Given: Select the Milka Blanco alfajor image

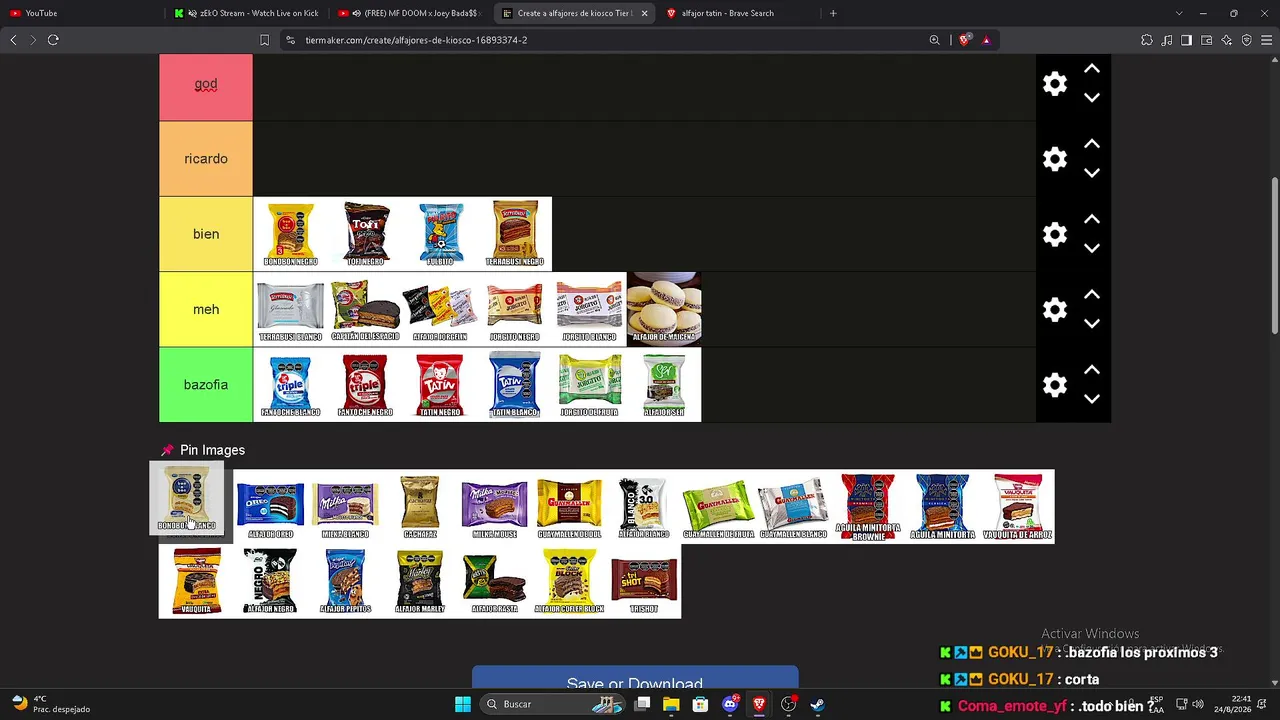Looking at the screenshot, I should pyautogui.click(x=345, y=506).
